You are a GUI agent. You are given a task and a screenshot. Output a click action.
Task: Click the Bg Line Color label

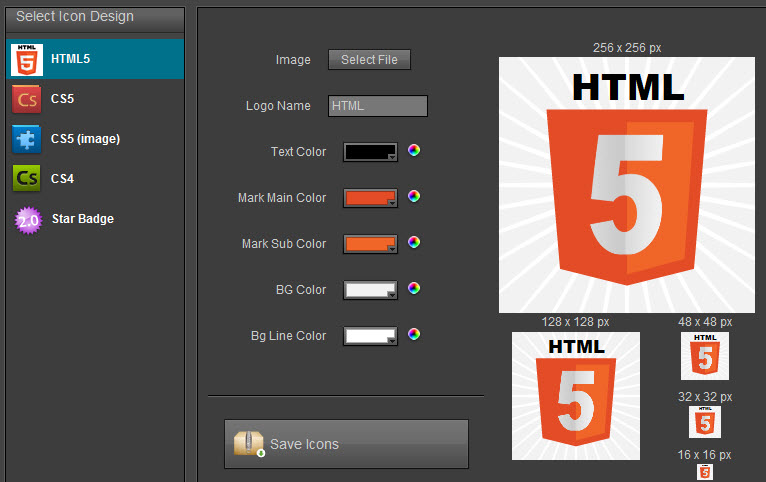tap(288, 336)
